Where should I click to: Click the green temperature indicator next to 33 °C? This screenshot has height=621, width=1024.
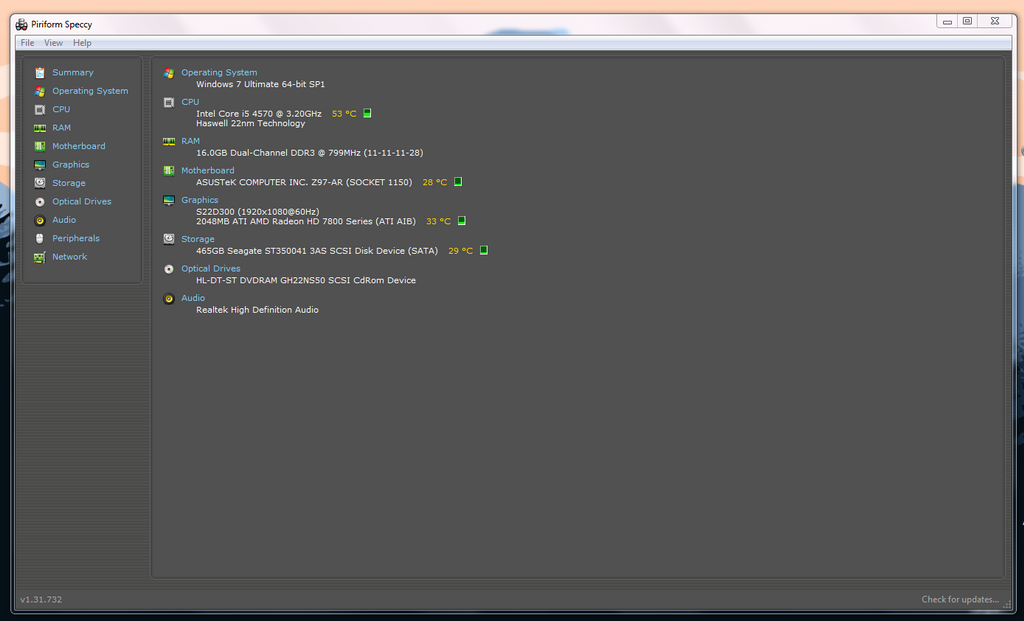[x=462, y=221]
